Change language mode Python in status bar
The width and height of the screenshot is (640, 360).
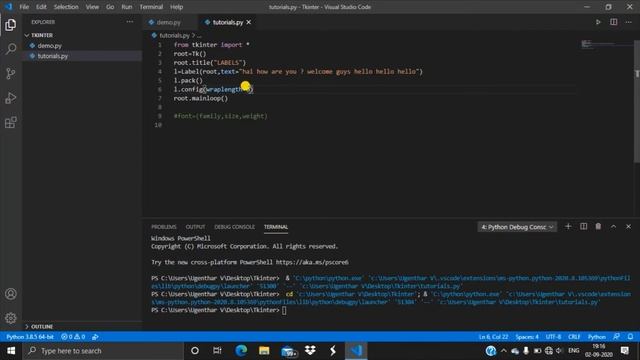[x=596, y=337]
